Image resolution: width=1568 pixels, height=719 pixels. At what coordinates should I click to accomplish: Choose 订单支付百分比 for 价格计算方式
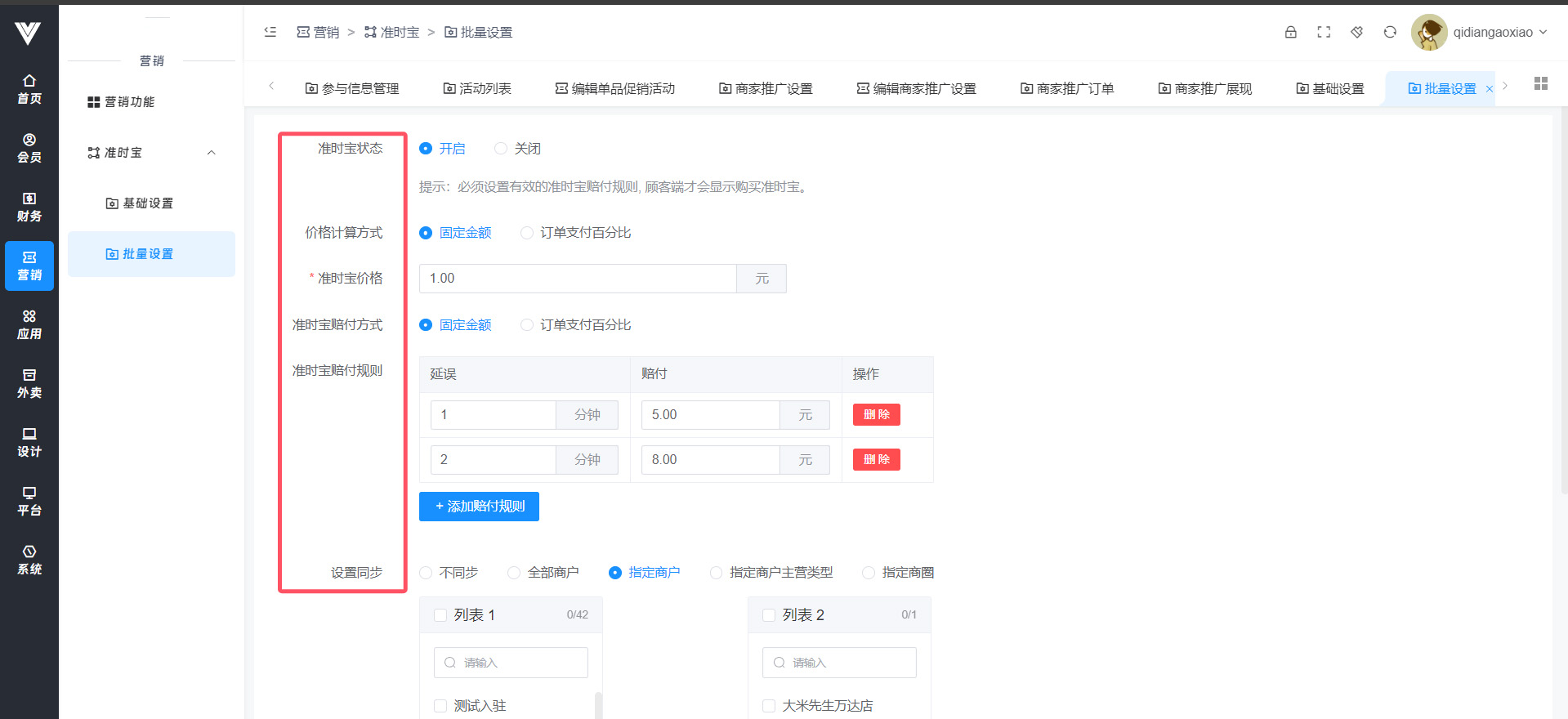(x=527, y=233)
